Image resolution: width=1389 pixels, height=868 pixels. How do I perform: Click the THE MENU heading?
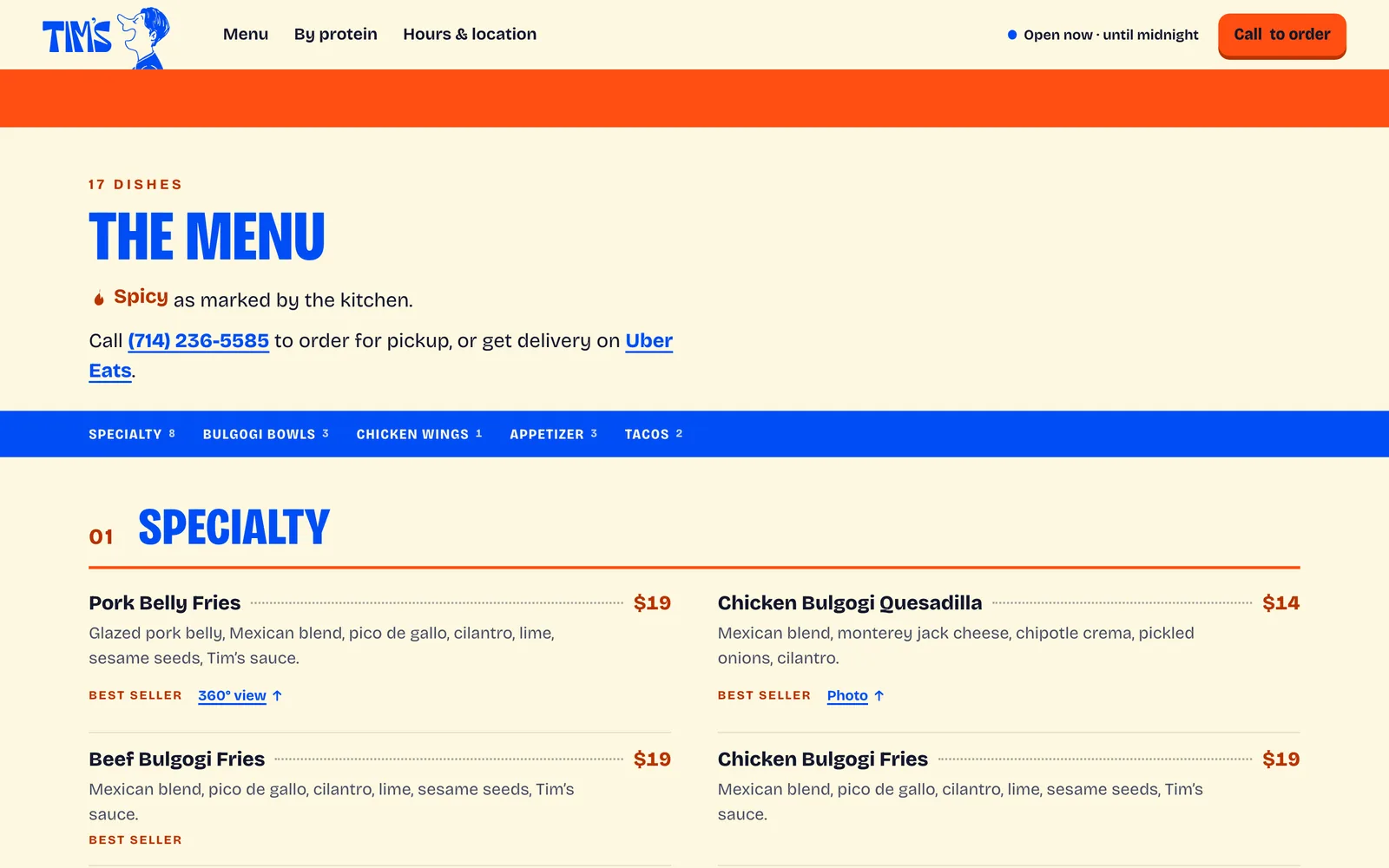click(x=207, y=236)
